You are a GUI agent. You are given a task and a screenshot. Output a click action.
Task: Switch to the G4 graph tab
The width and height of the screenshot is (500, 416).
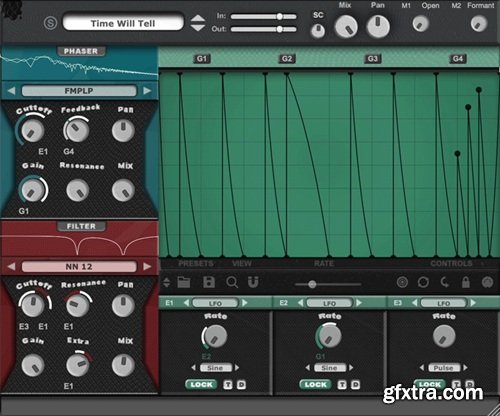click(x=458, y=59)
